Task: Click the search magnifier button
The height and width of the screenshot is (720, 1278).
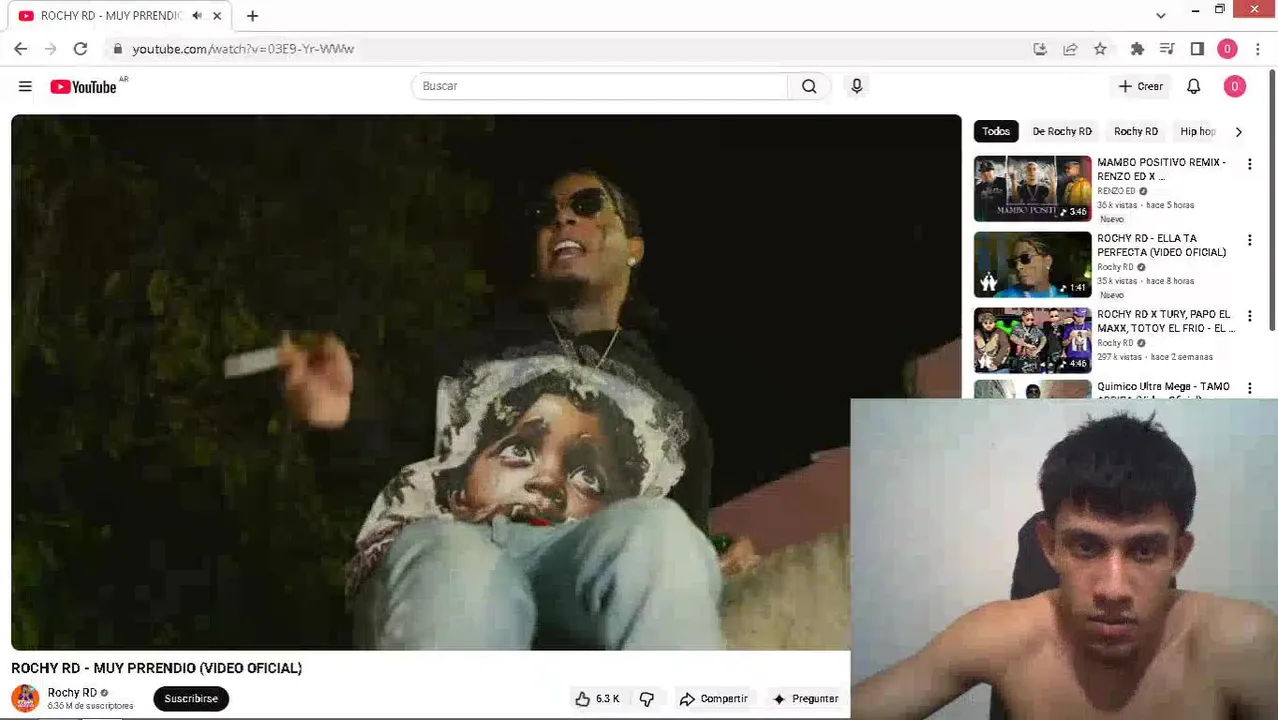Action: [x=809, y=86]
